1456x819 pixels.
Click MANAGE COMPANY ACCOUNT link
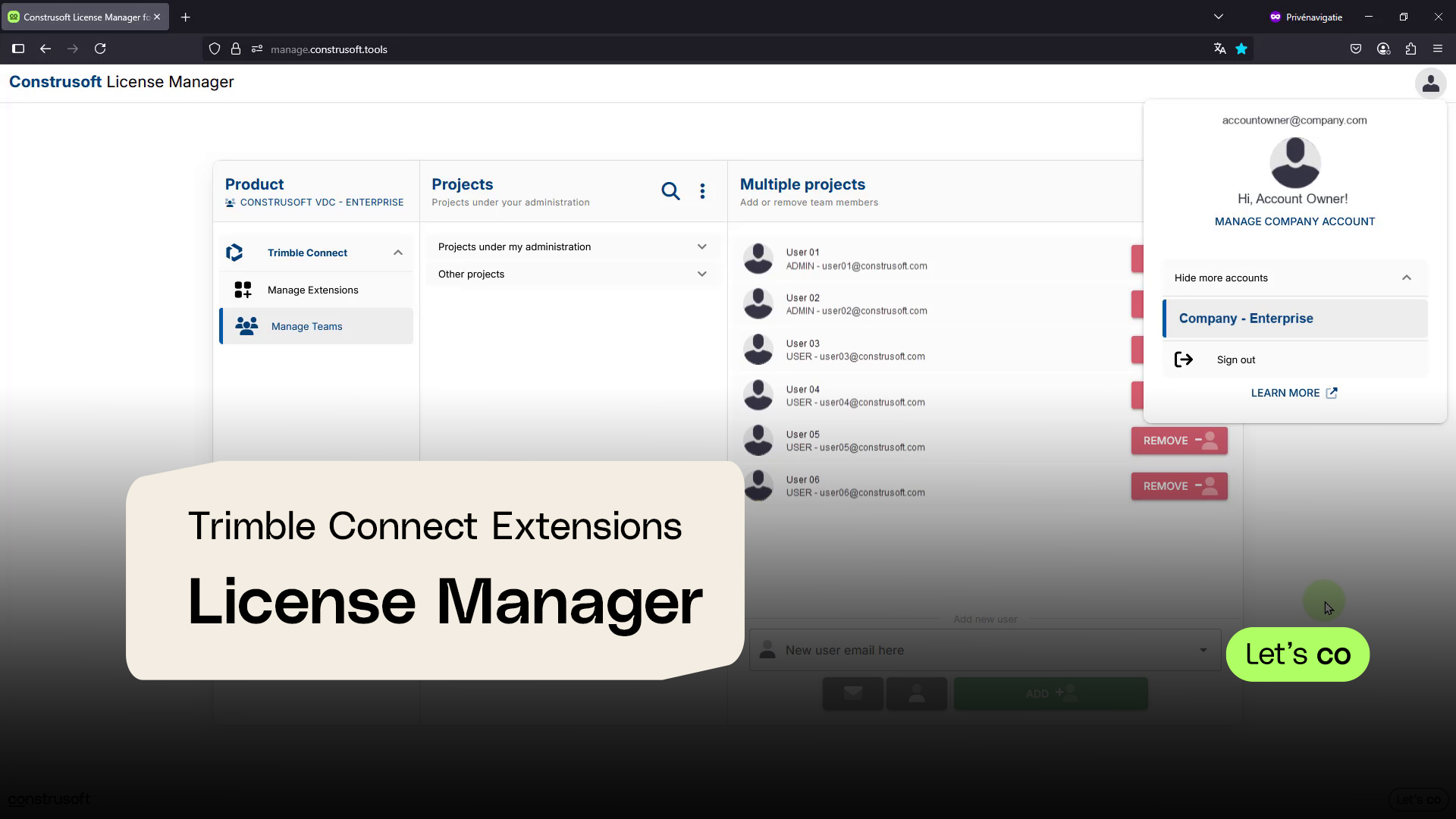1294,221
